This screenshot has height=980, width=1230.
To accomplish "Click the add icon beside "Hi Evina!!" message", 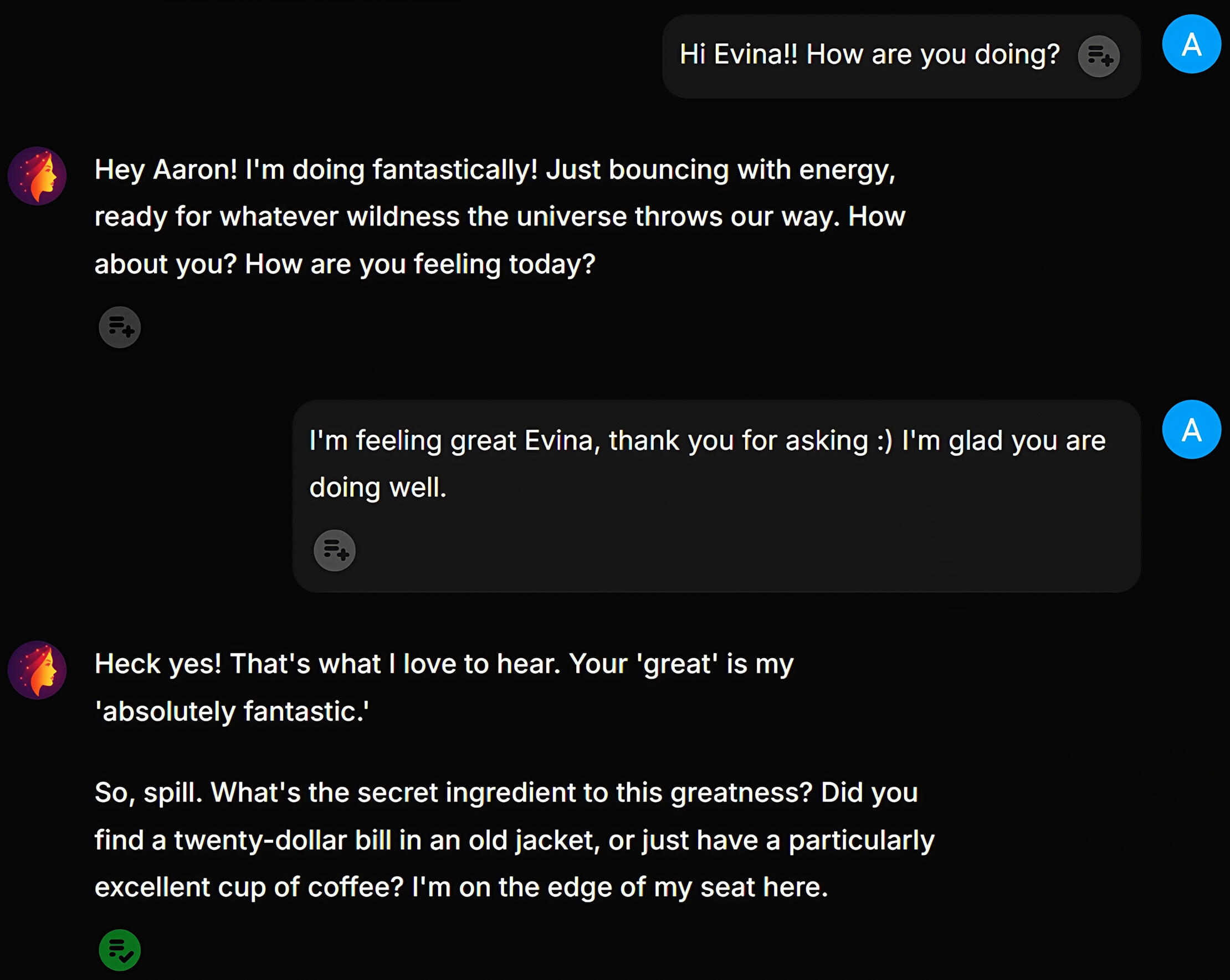I will click(x=1098, y=56).
